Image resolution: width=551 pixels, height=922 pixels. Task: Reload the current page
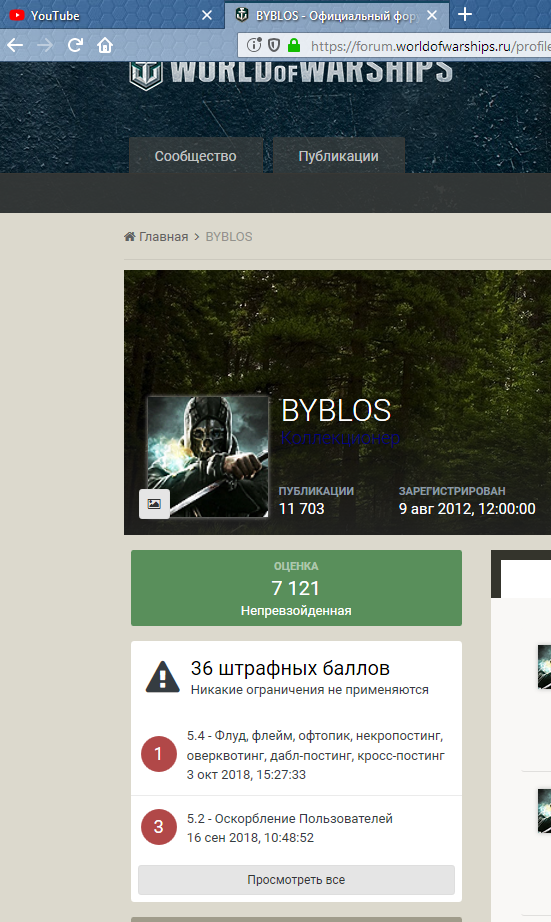(x=75, y=45)
